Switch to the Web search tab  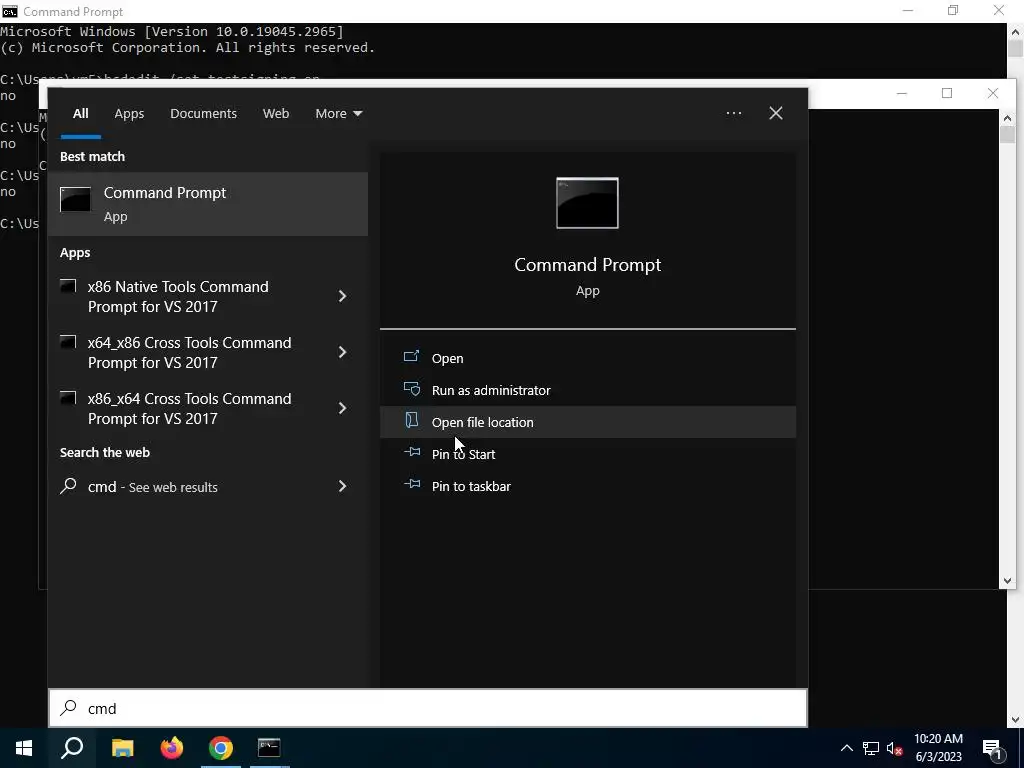[276, 114]
